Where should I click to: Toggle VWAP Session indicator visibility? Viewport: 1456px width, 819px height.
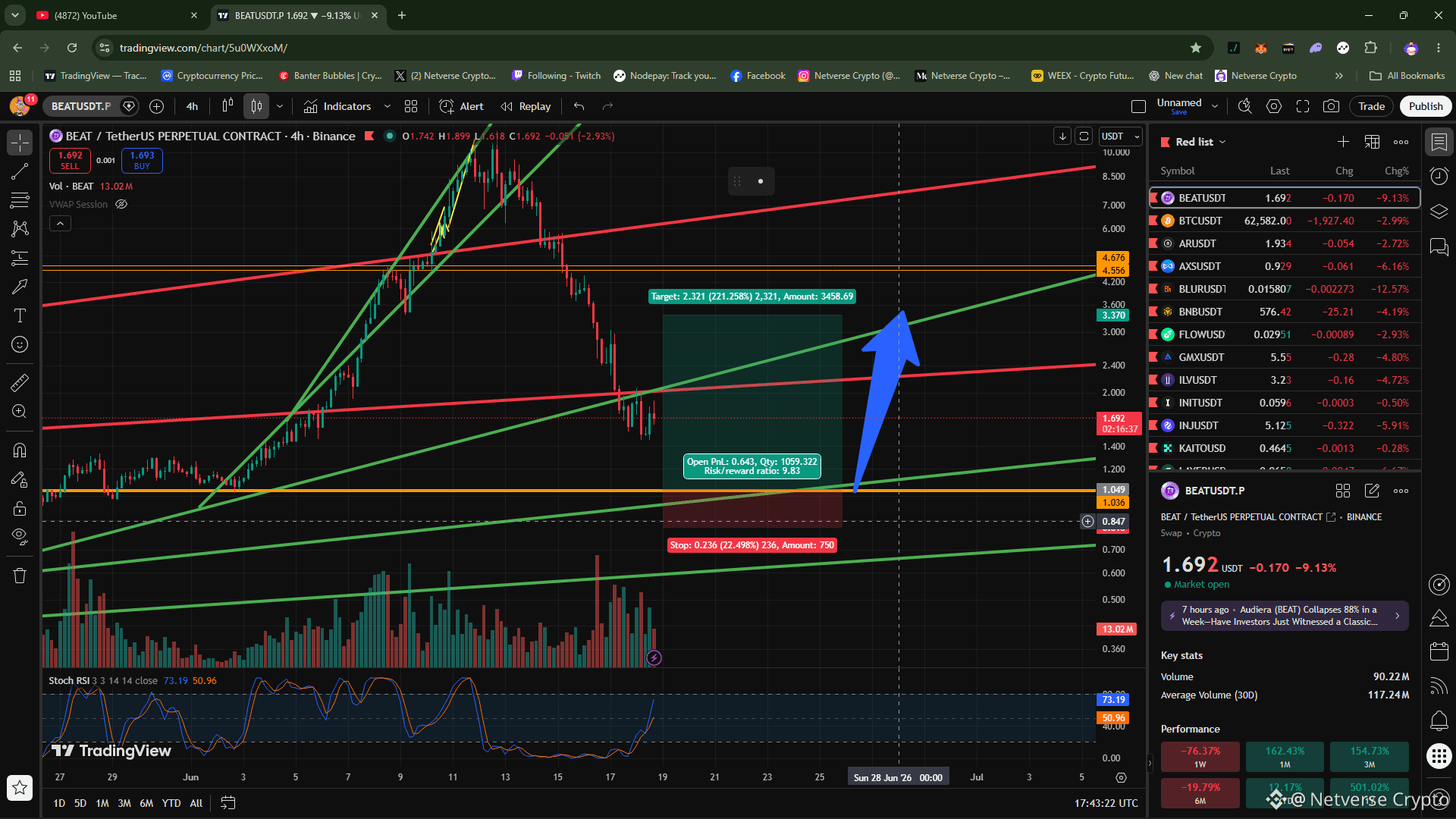coord(121,204)
